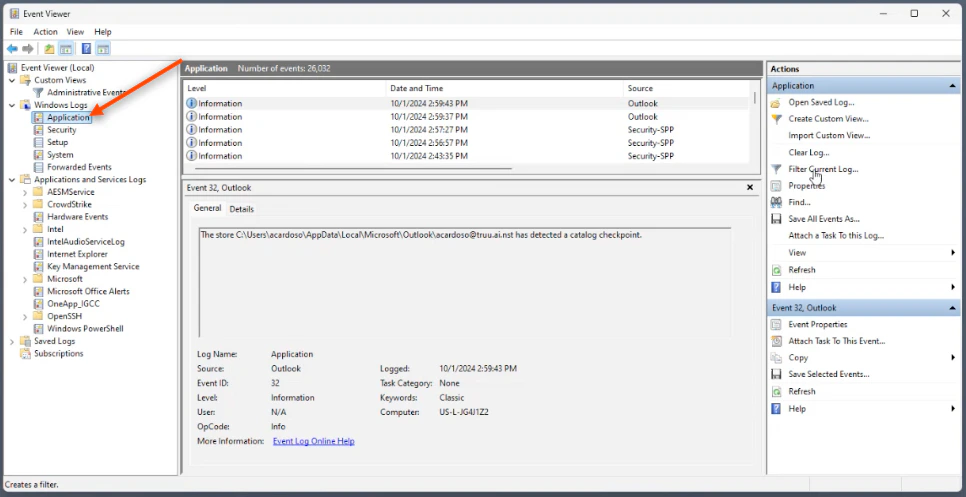
Task: Click the Filter Current Log funnel icon
Action: (x=776, y=169)
